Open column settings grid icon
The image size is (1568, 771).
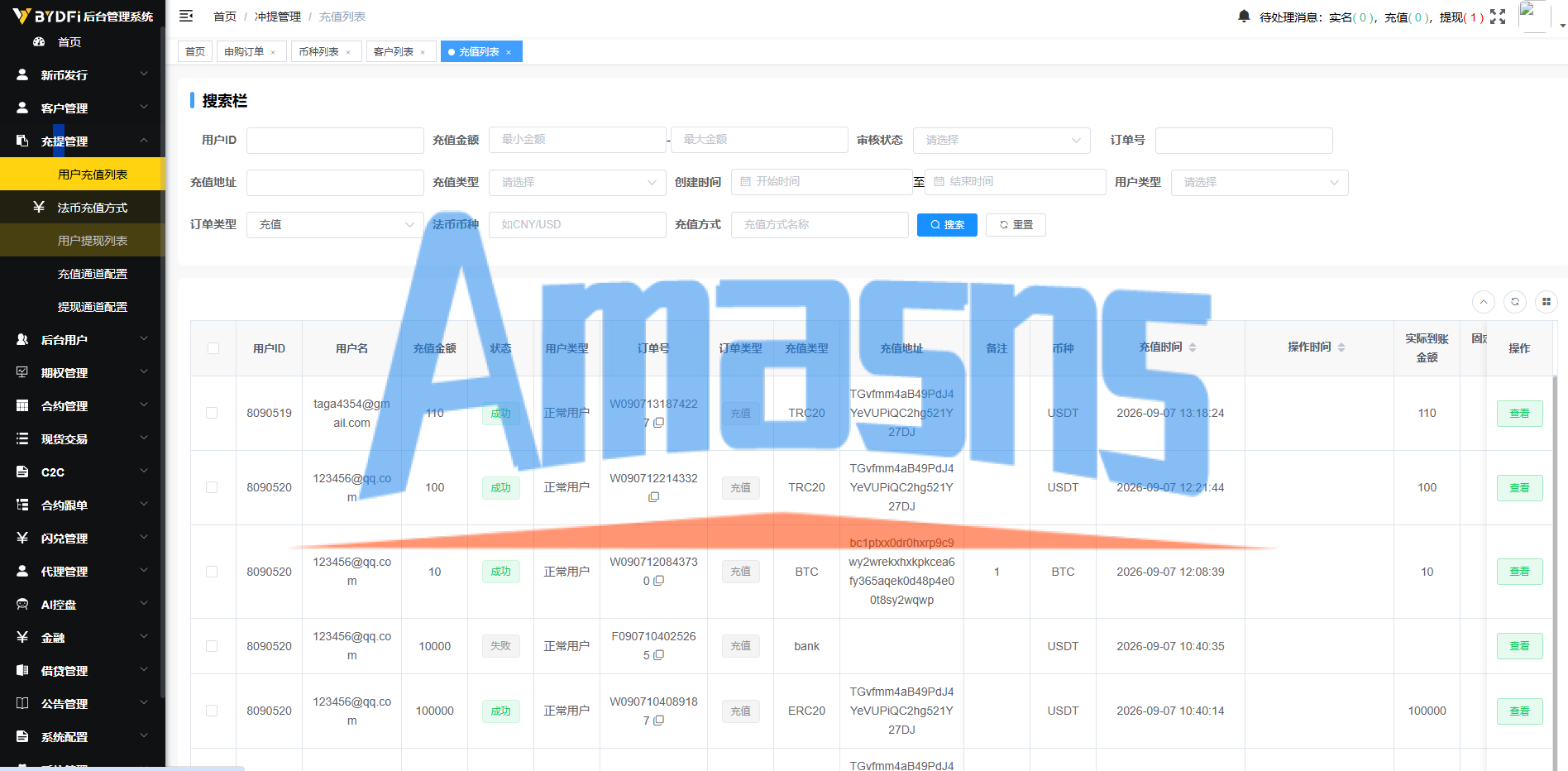pos(1546,302)
